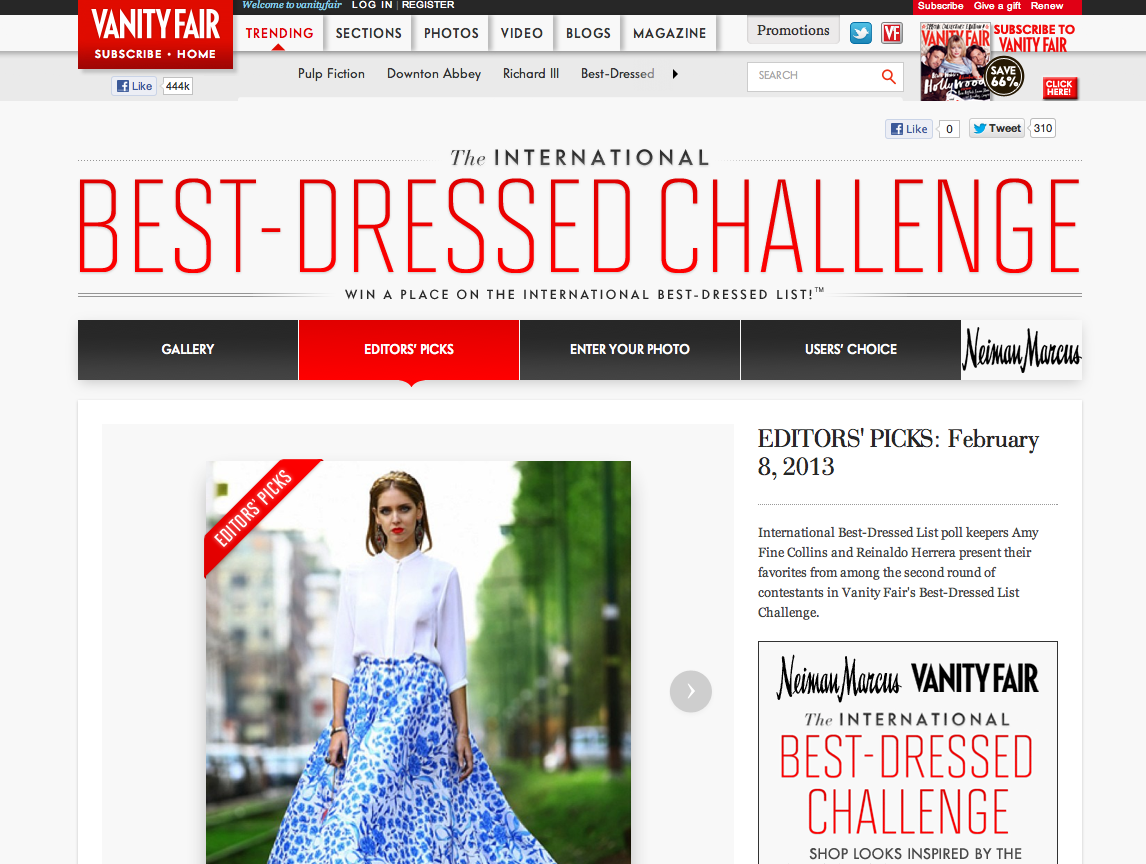1146x864 pixels.
Task: Click the Neiman Marcus logo in navigation
Action: click(x=1021, y=350)
